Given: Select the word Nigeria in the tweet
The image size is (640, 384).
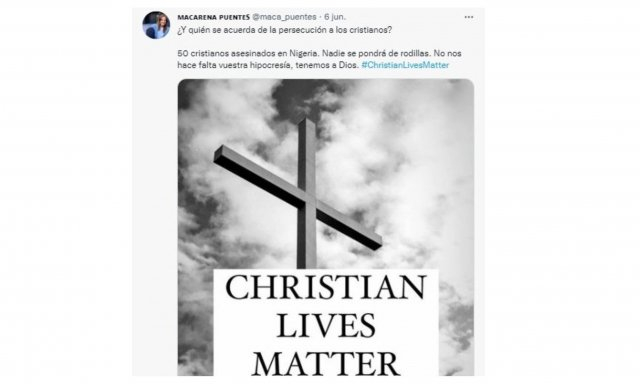Looking at the screenshot, I should point(303,53).
